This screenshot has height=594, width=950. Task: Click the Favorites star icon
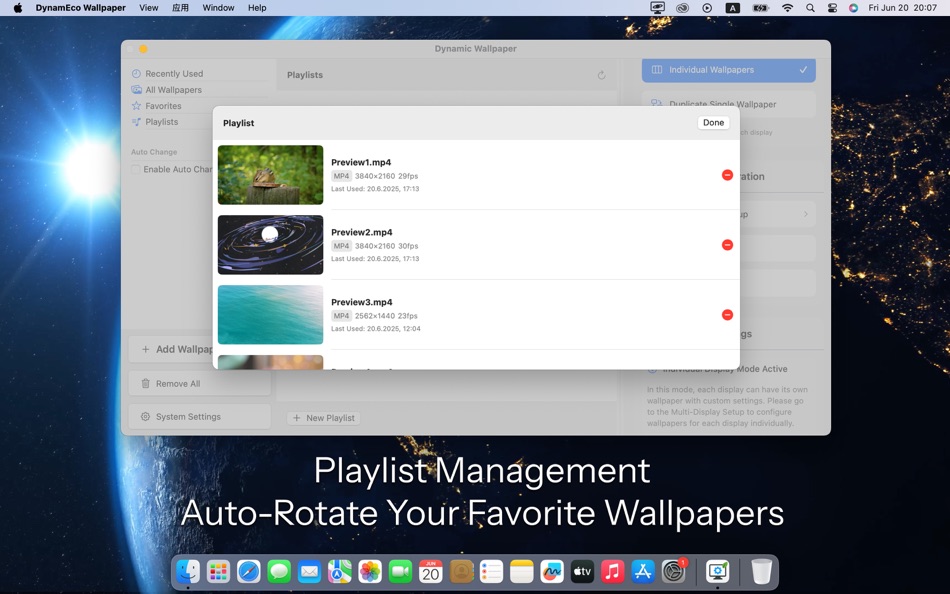136,105
